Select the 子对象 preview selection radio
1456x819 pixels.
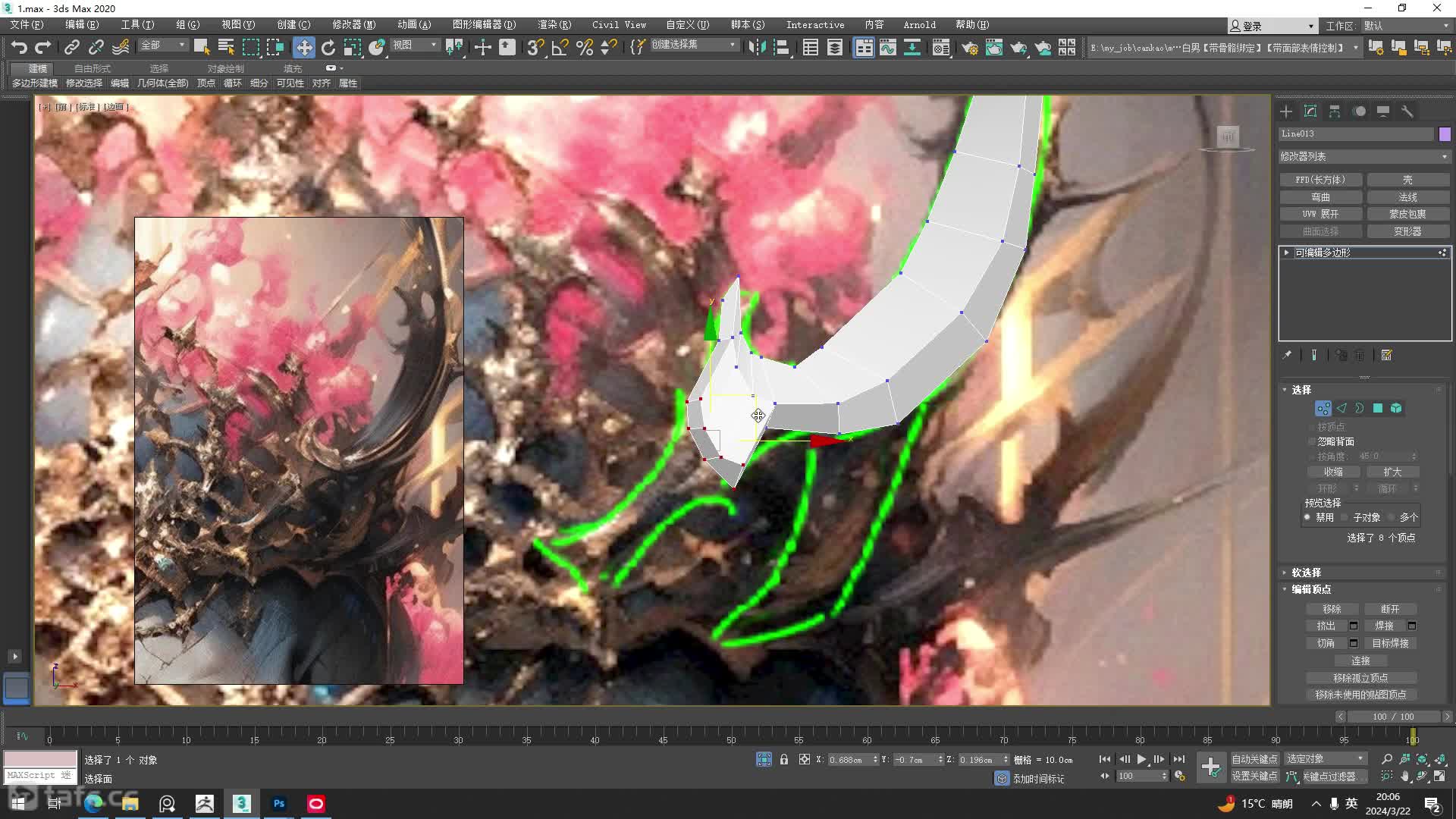[1345, 517]
